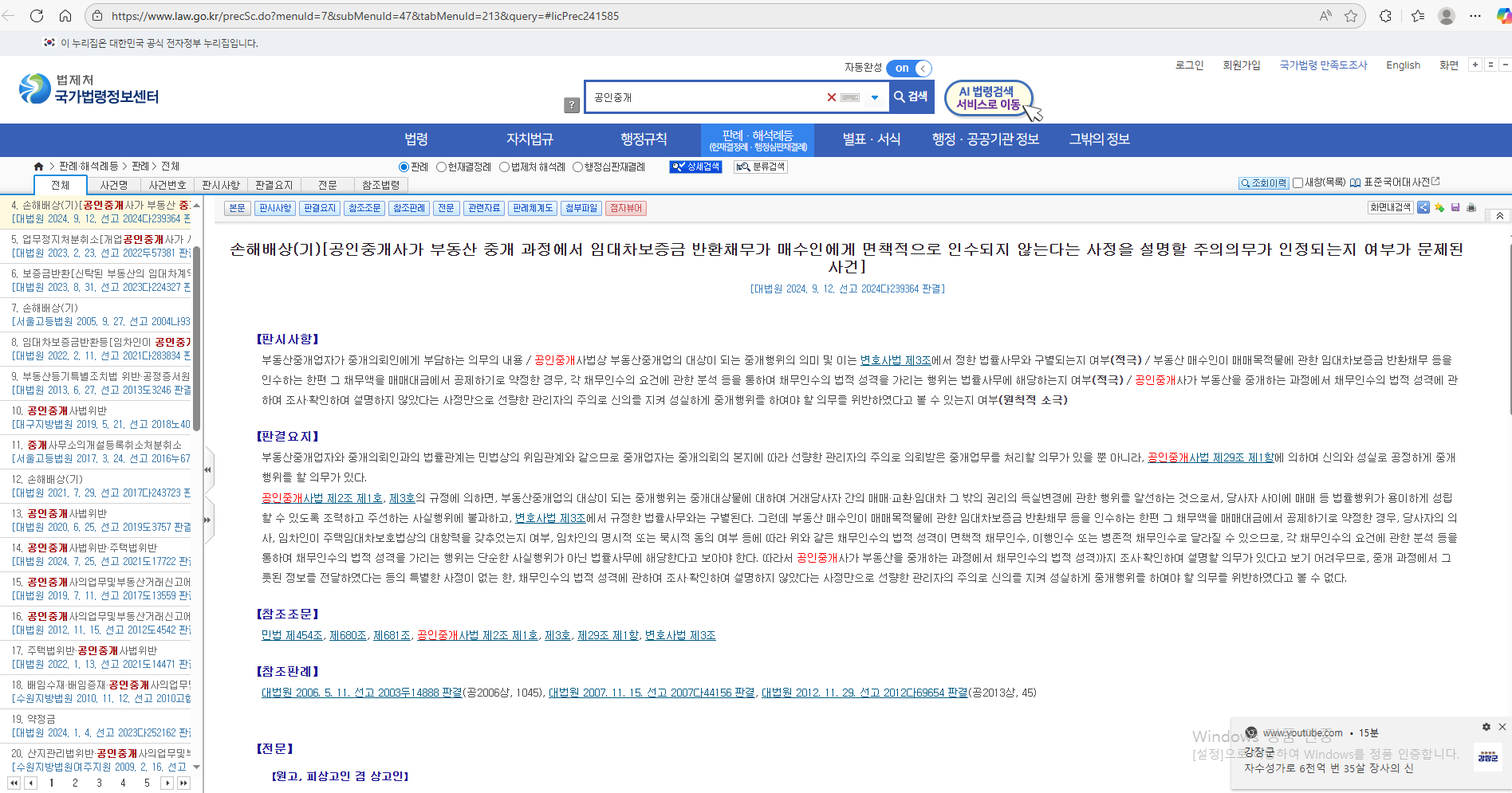
Task: Turn off the 자동완성 toggle
Action: (x=908, y=69)
